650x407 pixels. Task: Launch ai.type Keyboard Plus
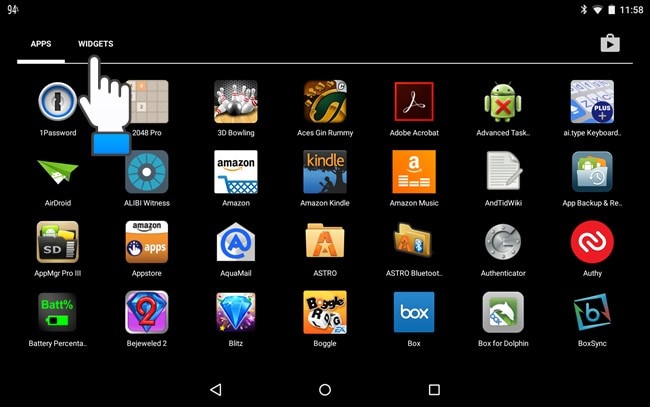[592, 102]
